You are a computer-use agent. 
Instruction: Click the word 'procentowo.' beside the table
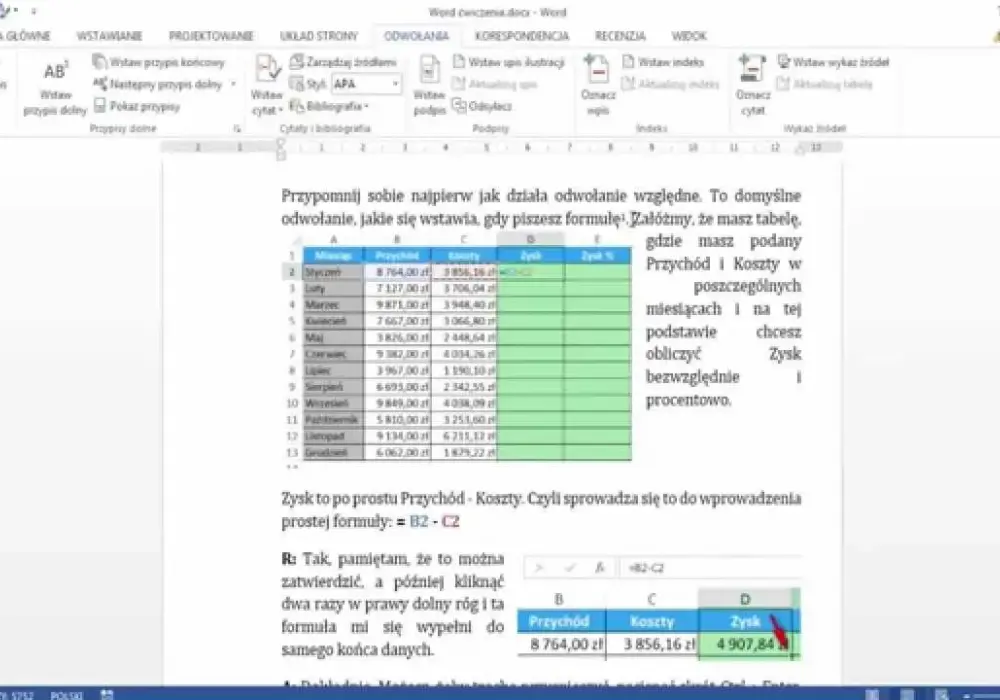(688, 400)
